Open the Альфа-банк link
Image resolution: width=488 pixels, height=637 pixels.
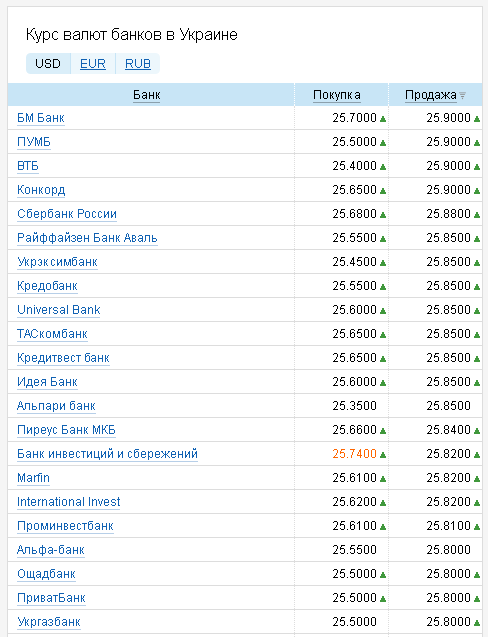[51, 550]
